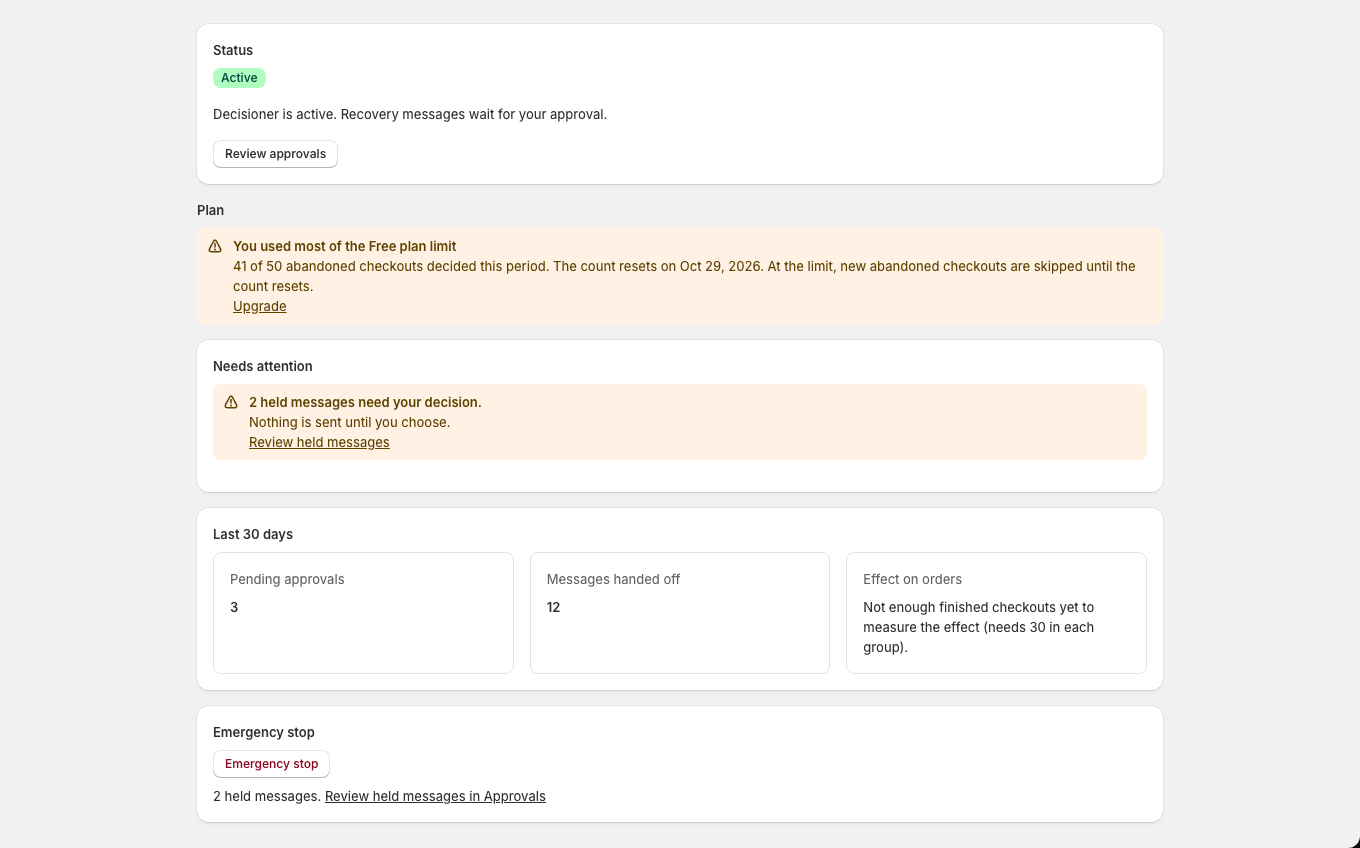The height and width of the screenshot is (848, 1360).
Task: Click the '2 held messages need your decision.' text
Action: pos(365,402)
